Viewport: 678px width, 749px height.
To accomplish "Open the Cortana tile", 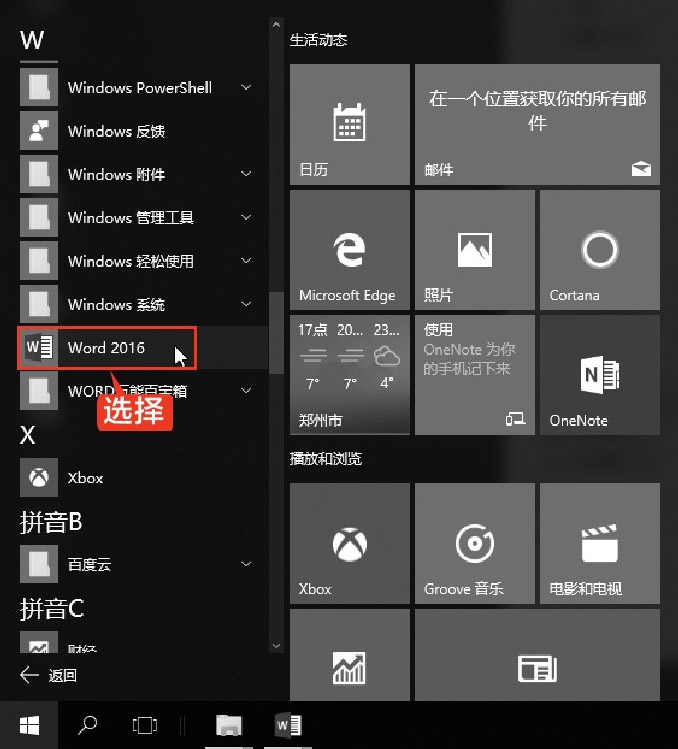I will point(599,250).
